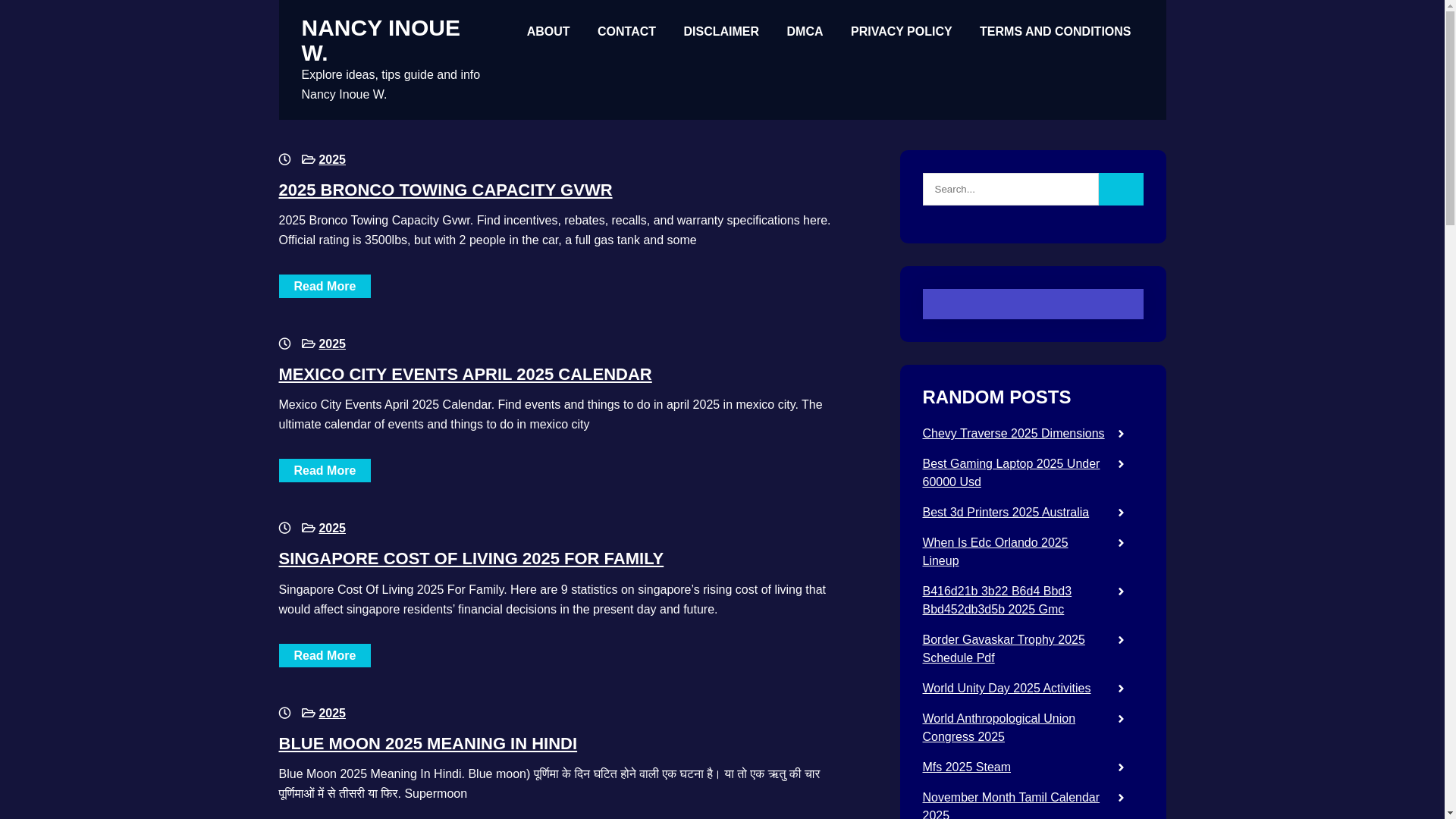
Task: Click the clock icon above the Mexico City post
Action: [284, 344]
